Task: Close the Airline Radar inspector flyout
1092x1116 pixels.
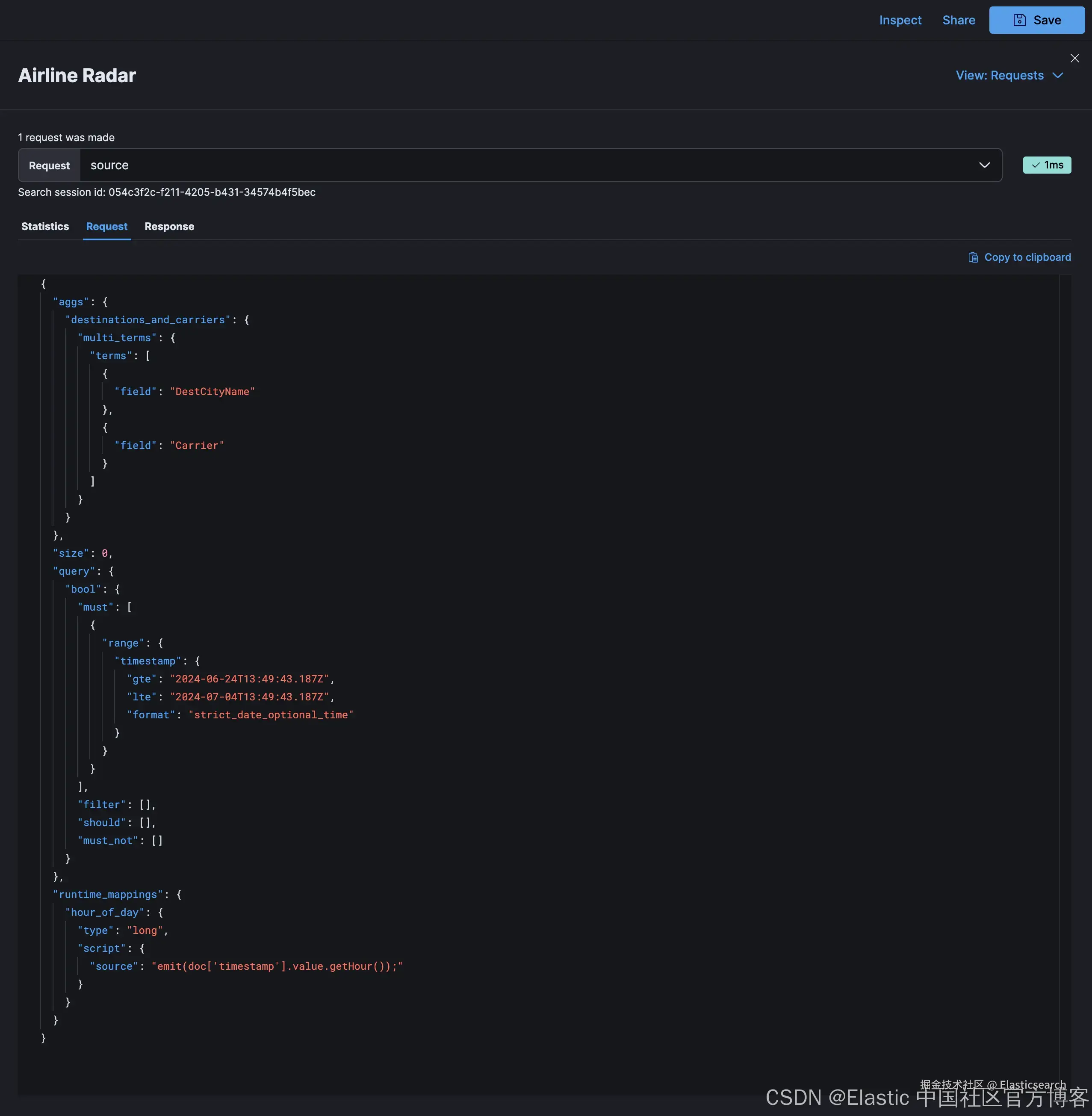Action: point(1074,59)
